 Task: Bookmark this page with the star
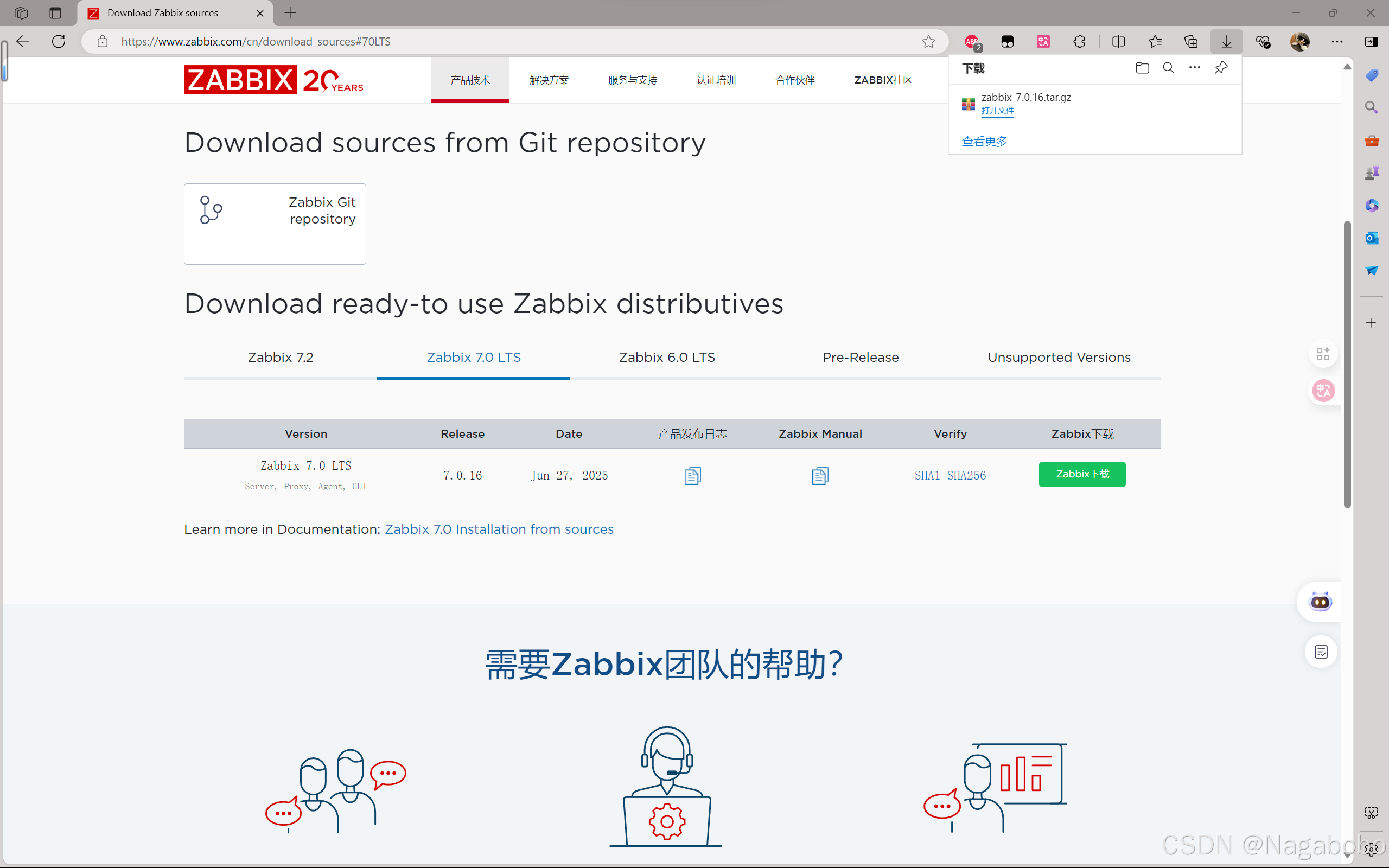pos(928,41)
